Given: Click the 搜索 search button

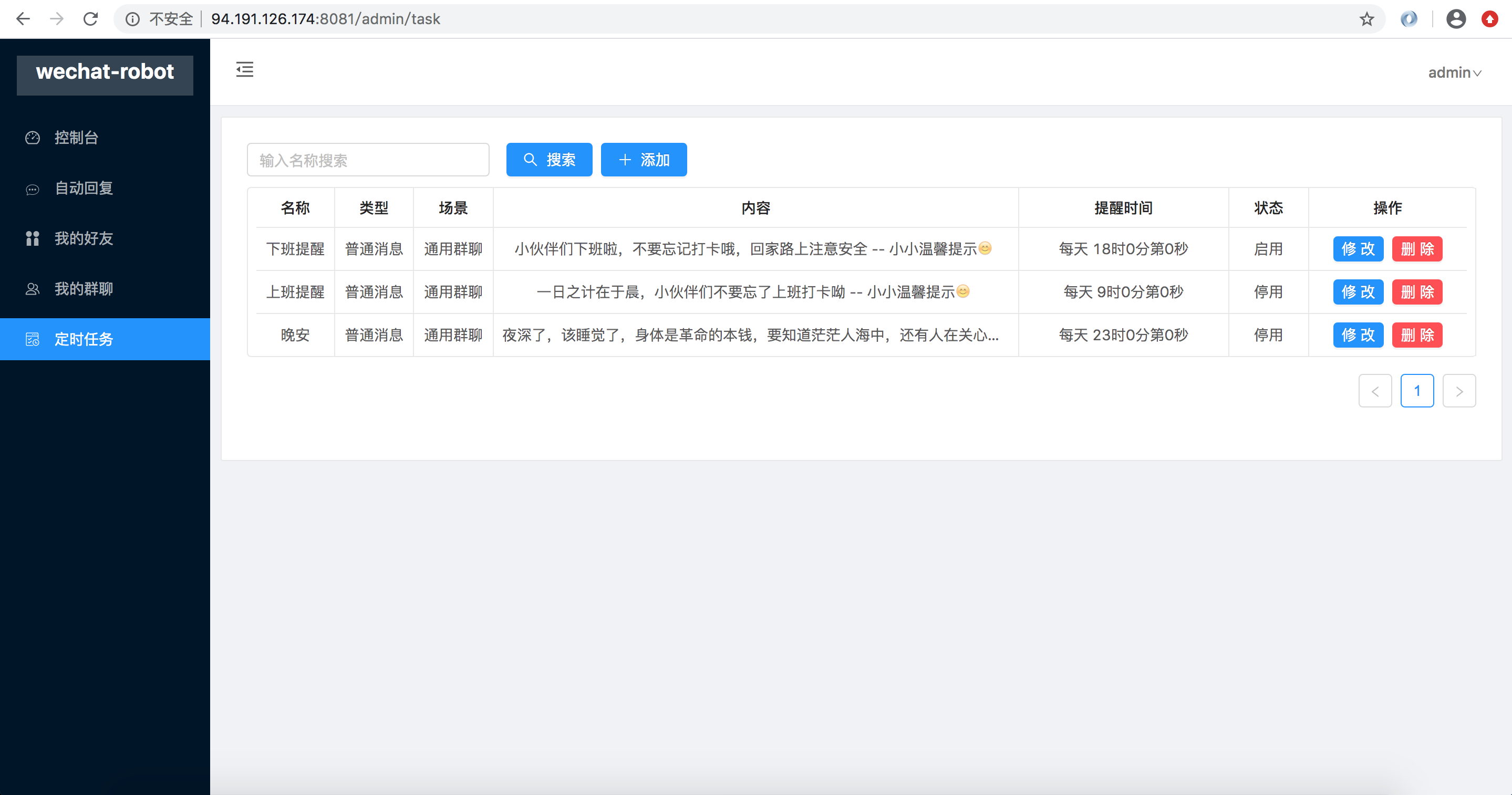Looking at the screenshot, I should (549, 160).
